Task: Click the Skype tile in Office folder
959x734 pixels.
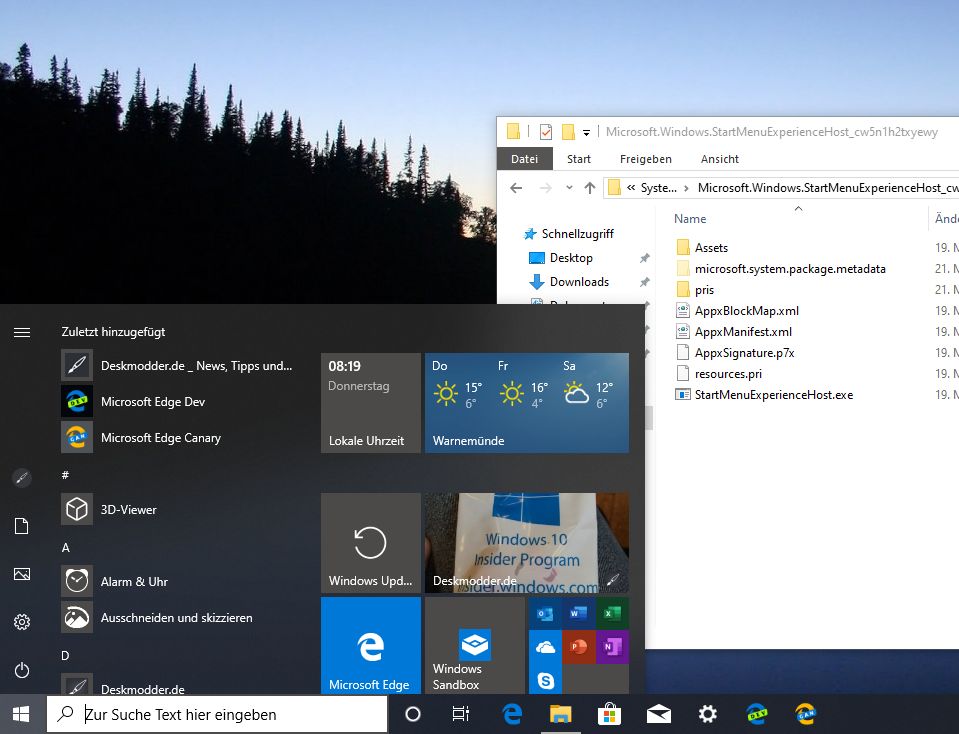Action: click(x=545, y=680)
